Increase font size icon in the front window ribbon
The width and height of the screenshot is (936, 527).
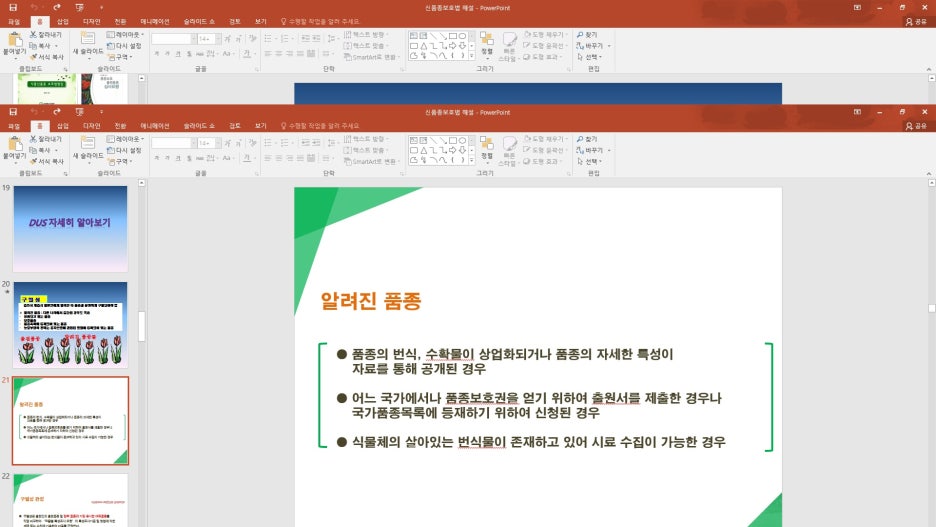coord(227,143)
